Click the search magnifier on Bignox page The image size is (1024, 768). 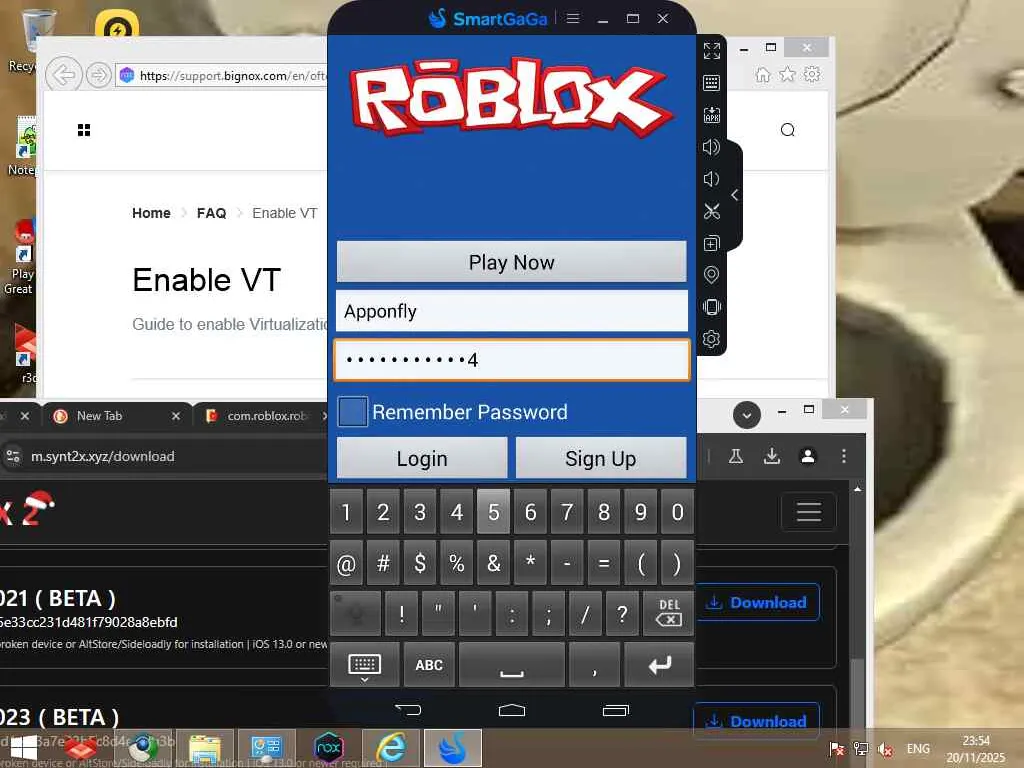pyautogui.click(x=788, y=130)
